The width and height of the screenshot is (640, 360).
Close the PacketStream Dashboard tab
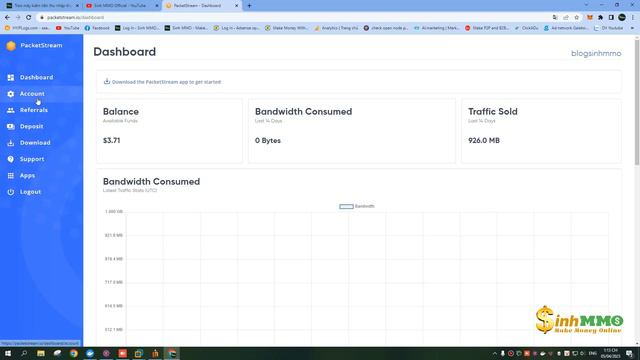(x=236, y=6)
